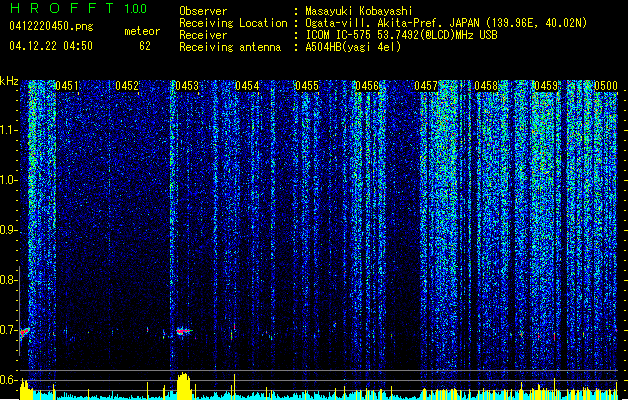Click the 0.8 frequency axis label

[8, 280]
